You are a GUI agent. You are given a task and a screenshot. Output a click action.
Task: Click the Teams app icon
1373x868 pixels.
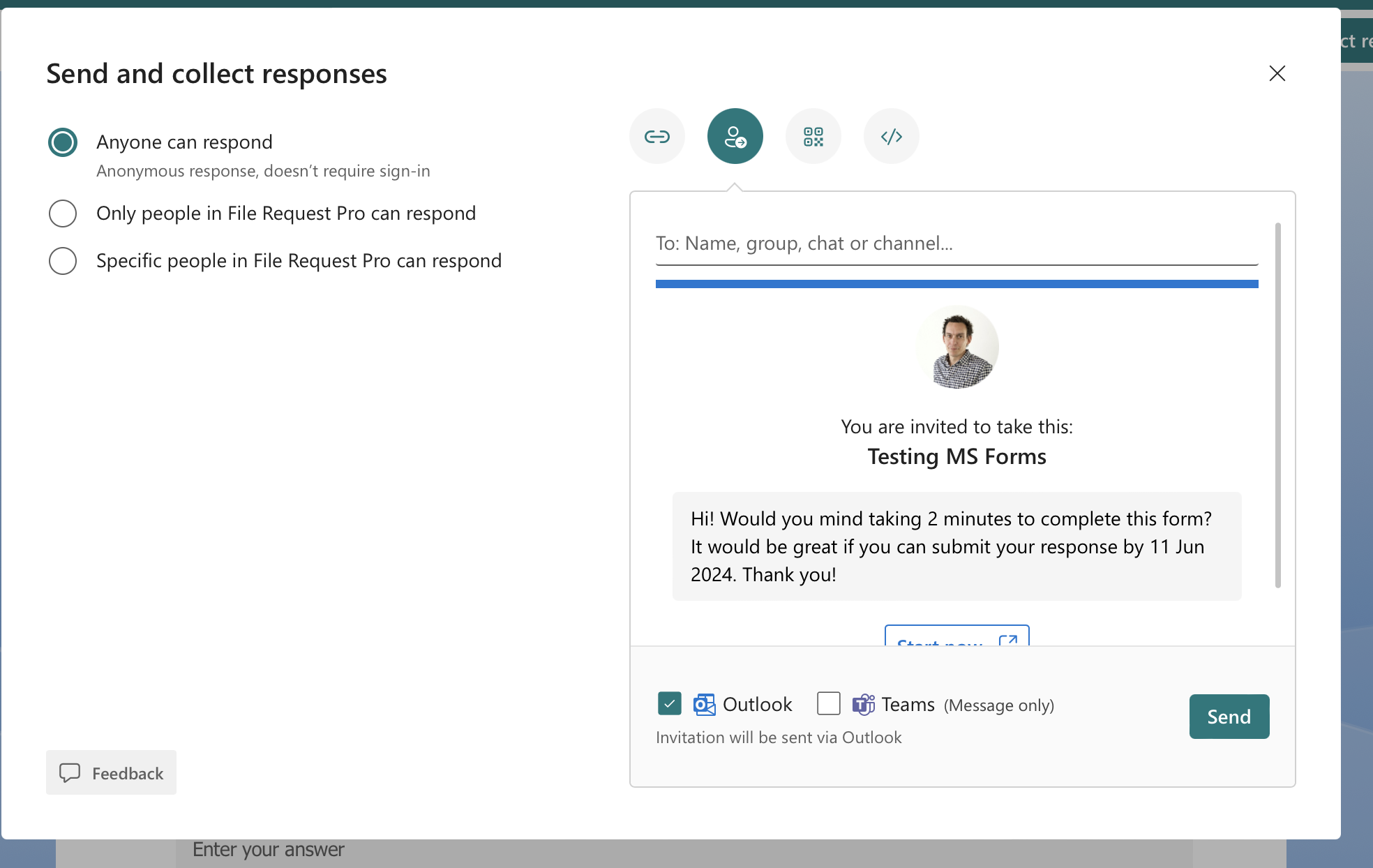click(x=864, y=704)
